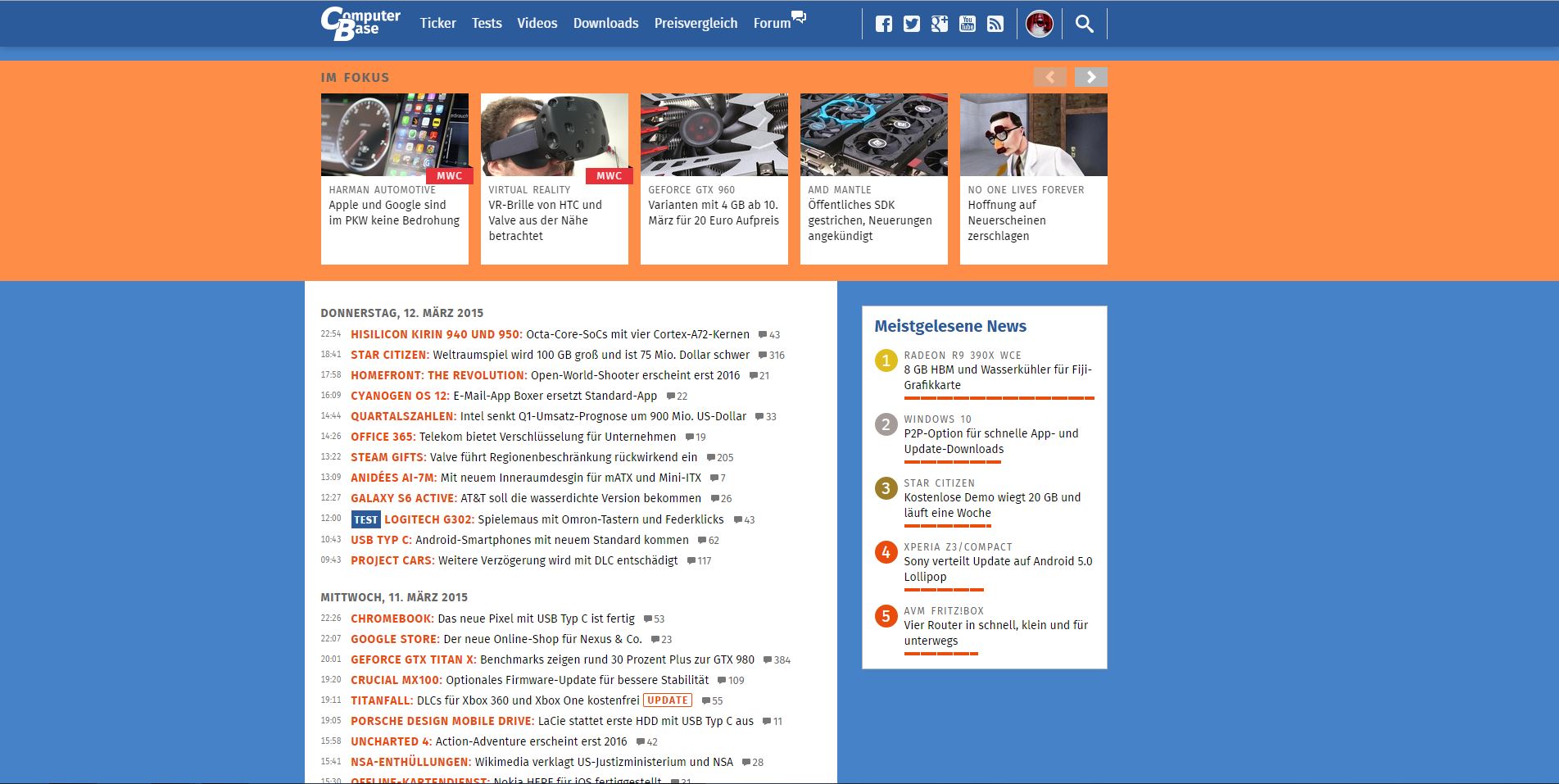
Task: Open the Videos menu
Action: (x=537, y=23)
